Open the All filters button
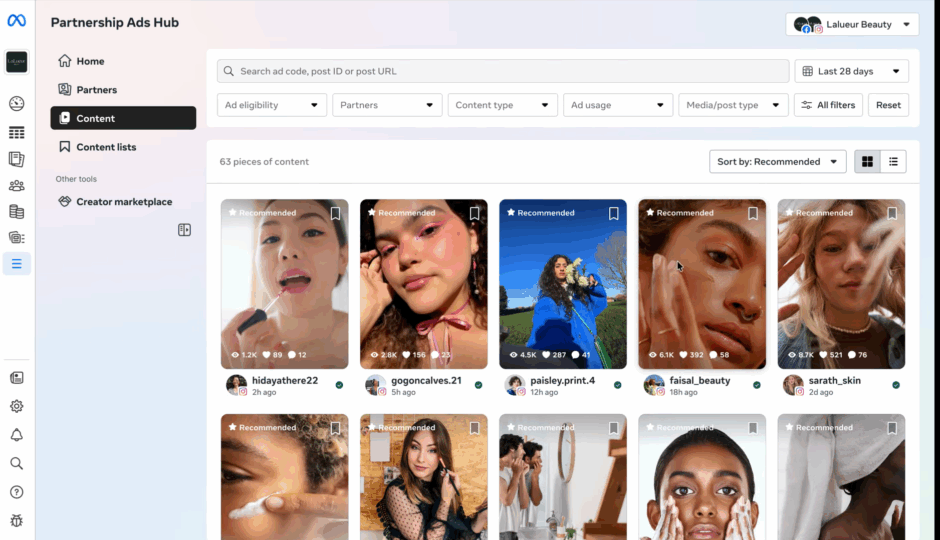 (x=828, y=105)
